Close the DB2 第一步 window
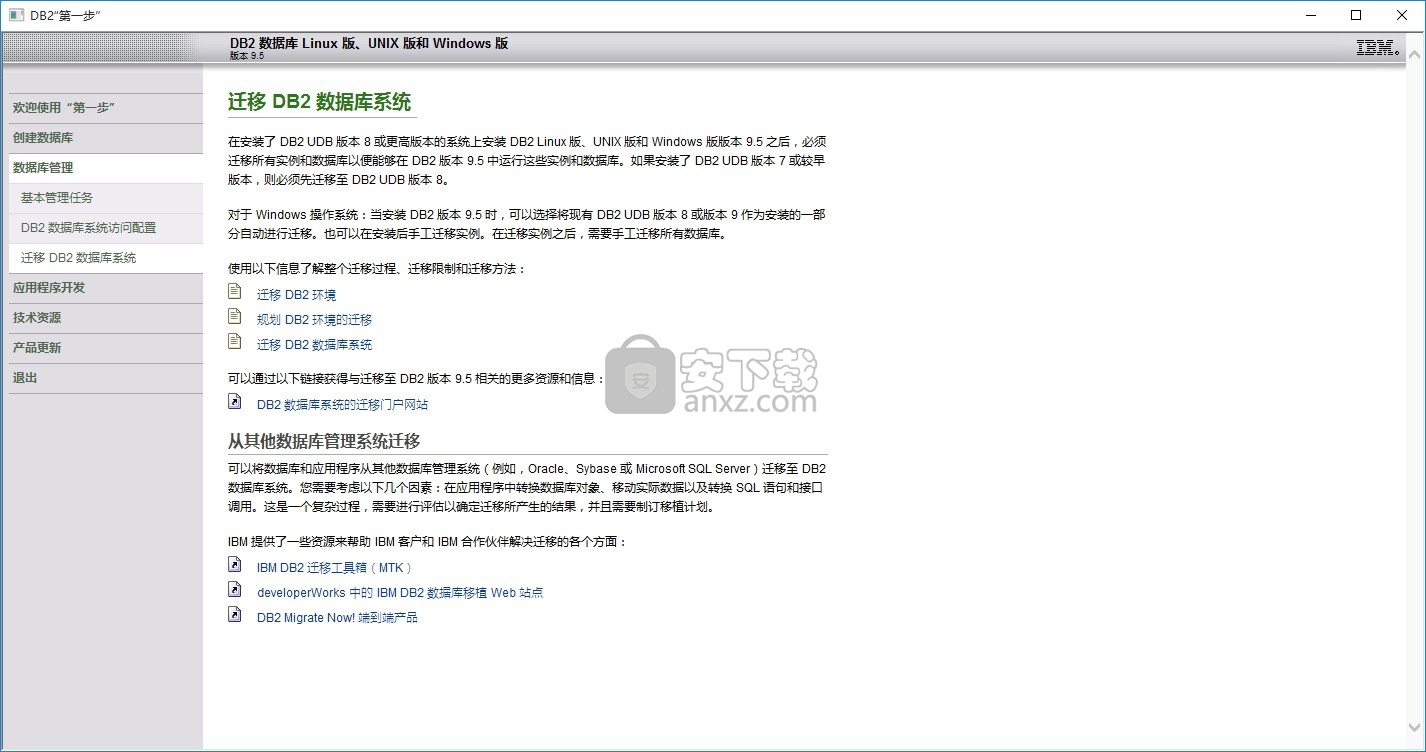This screenshot has height=752, width=1426. coord(1402,15)
